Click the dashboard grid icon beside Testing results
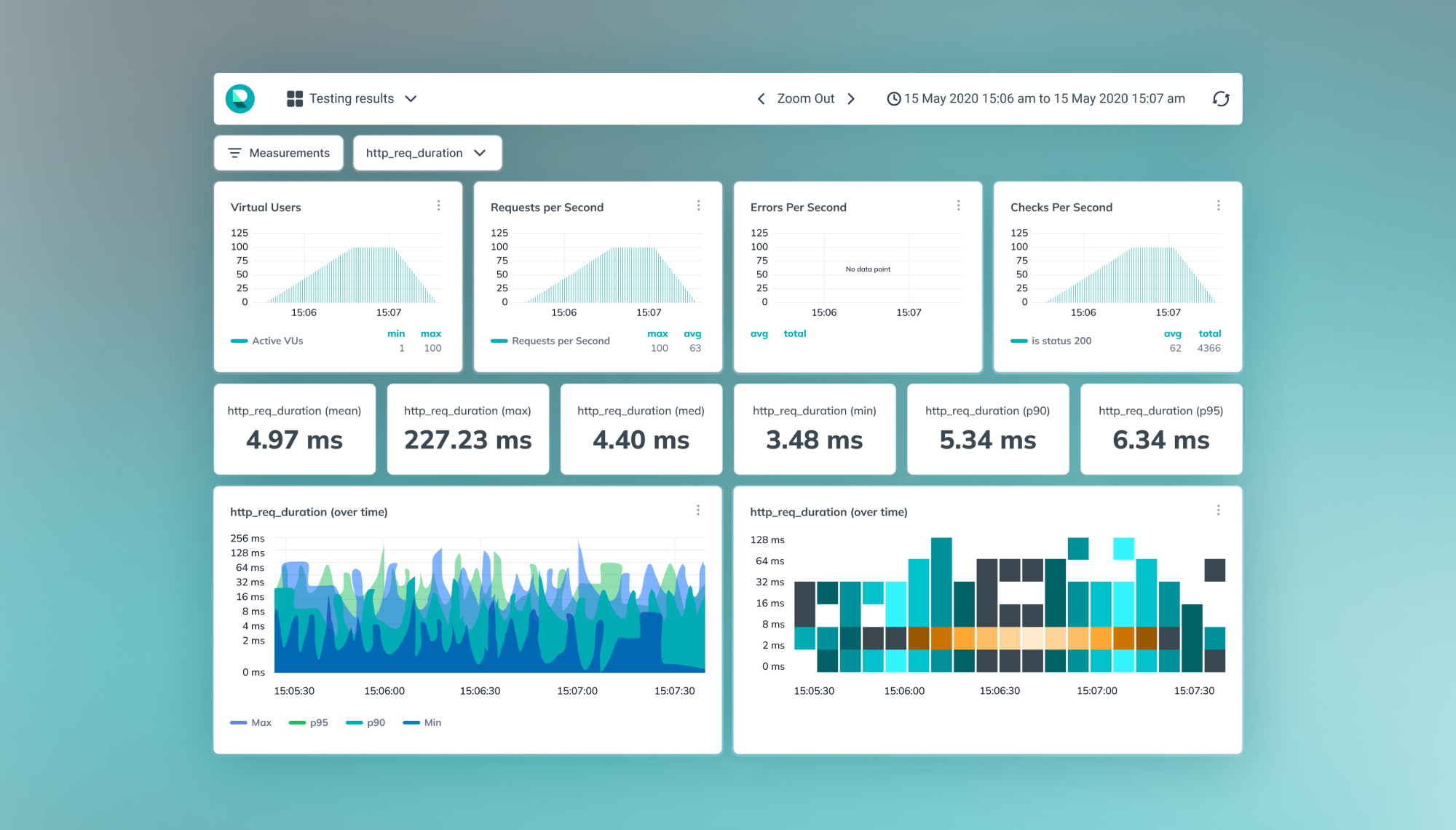Screen dimensions: 1456x830 tap(295, 99)
